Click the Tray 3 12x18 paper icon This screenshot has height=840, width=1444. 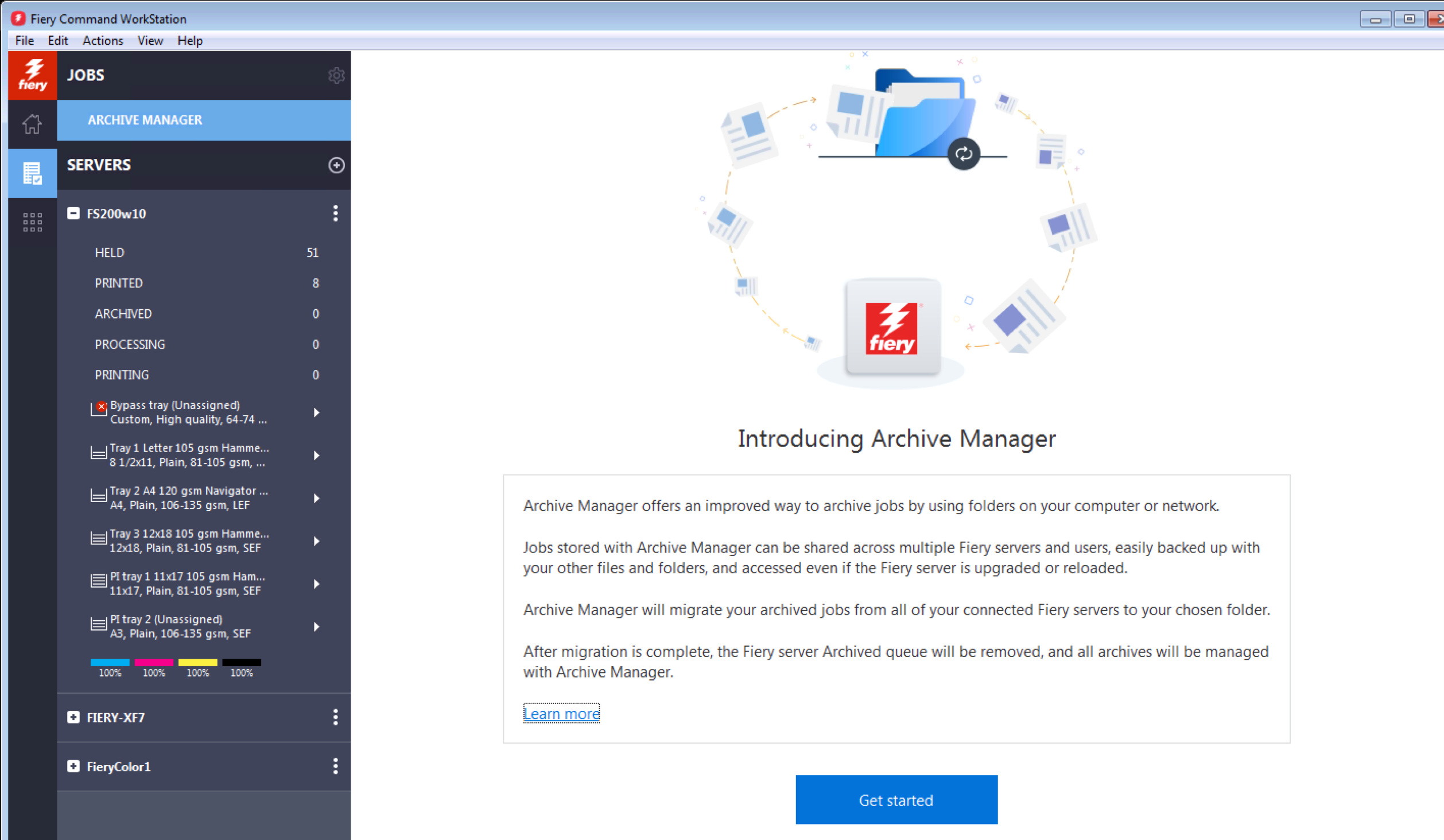tap(99, 539)
